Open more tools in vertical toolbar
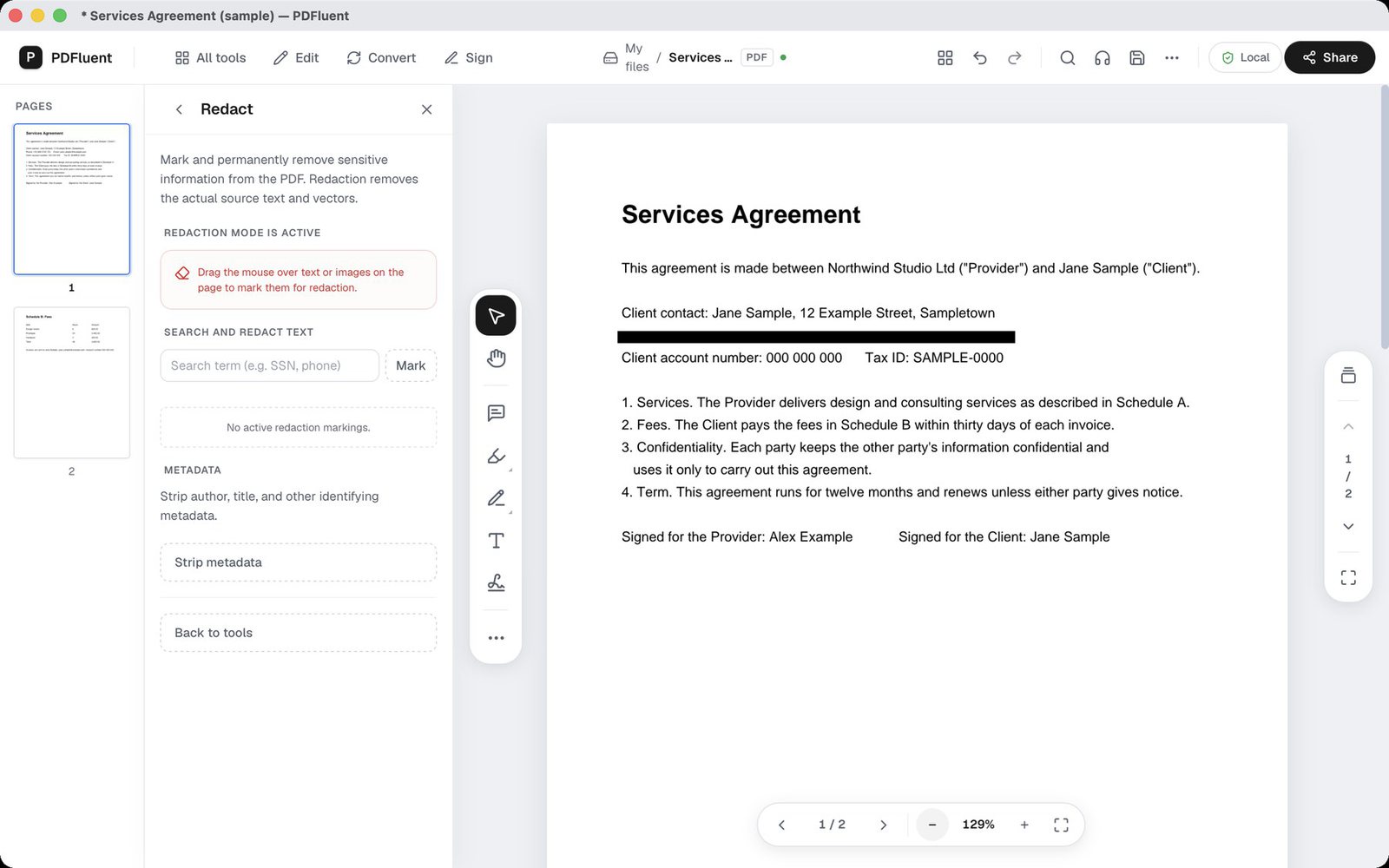This screenshot has width=1389, height=868. (496, 638)
